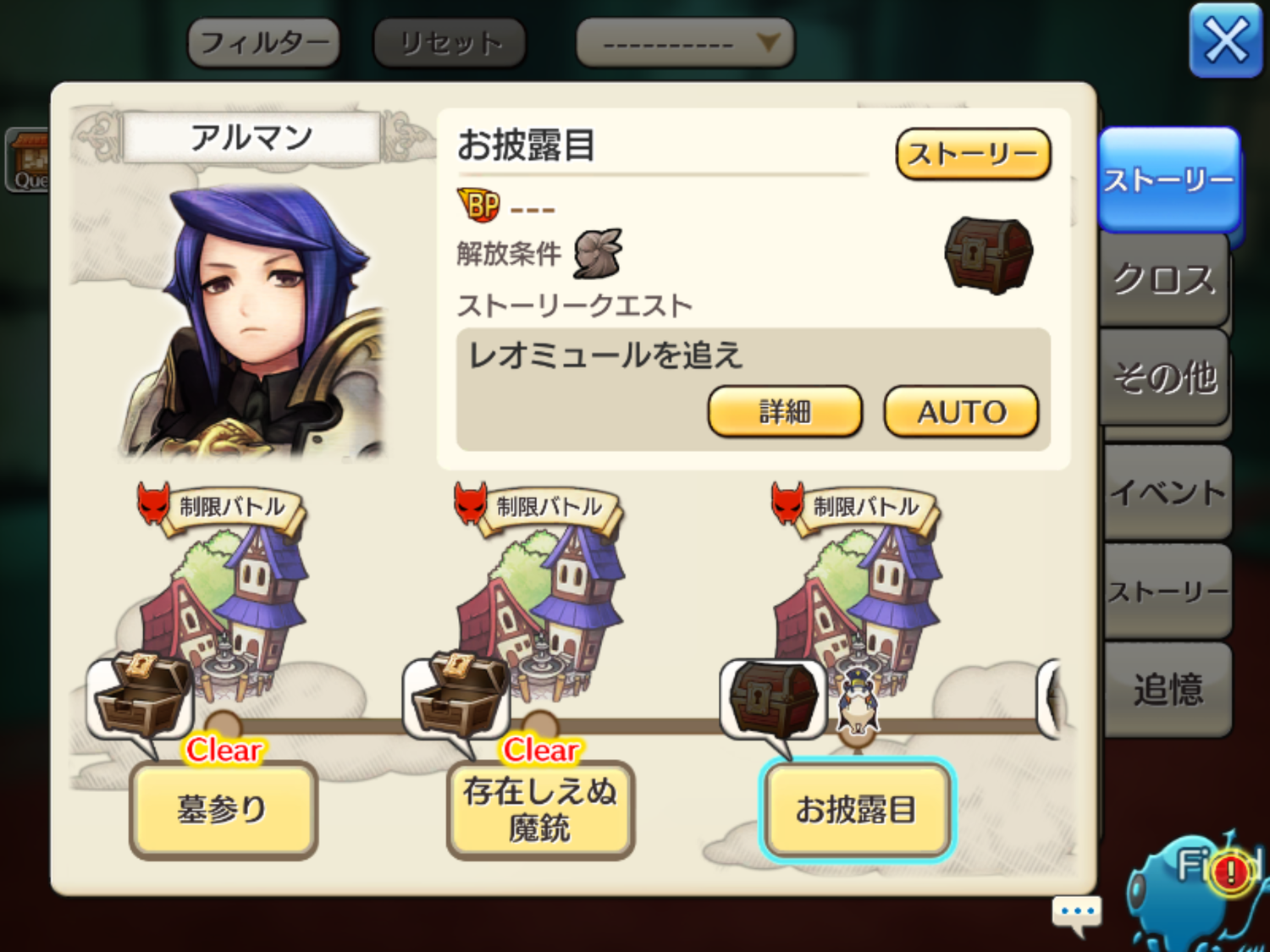Switch to the クロス tab
Viewport: 1270px width, 952px height.
[x=1164, y=279]
